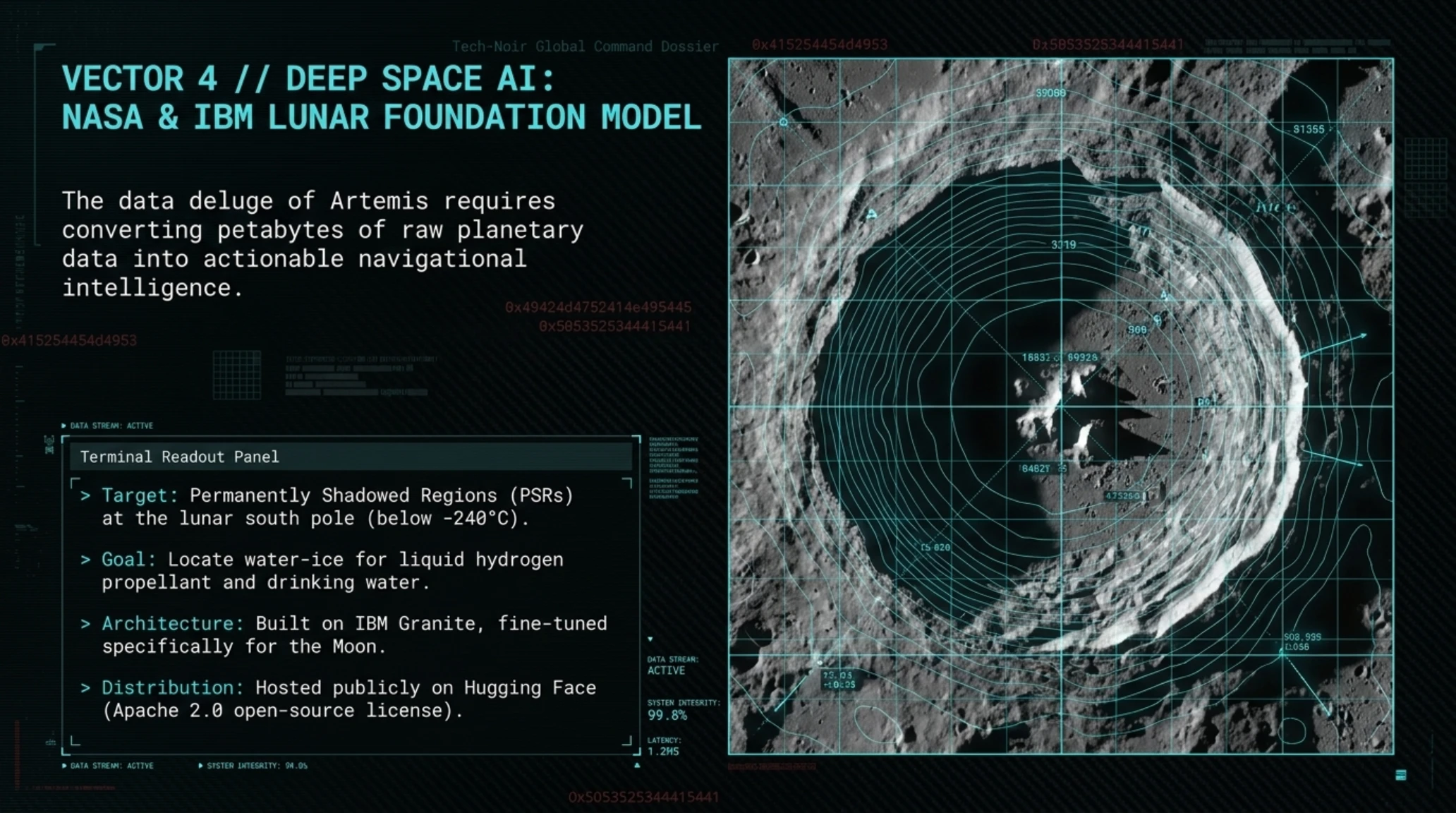The image size is (1456, 813).
Task: Click the red hex code starting '0x4942'
Action: 598,308
